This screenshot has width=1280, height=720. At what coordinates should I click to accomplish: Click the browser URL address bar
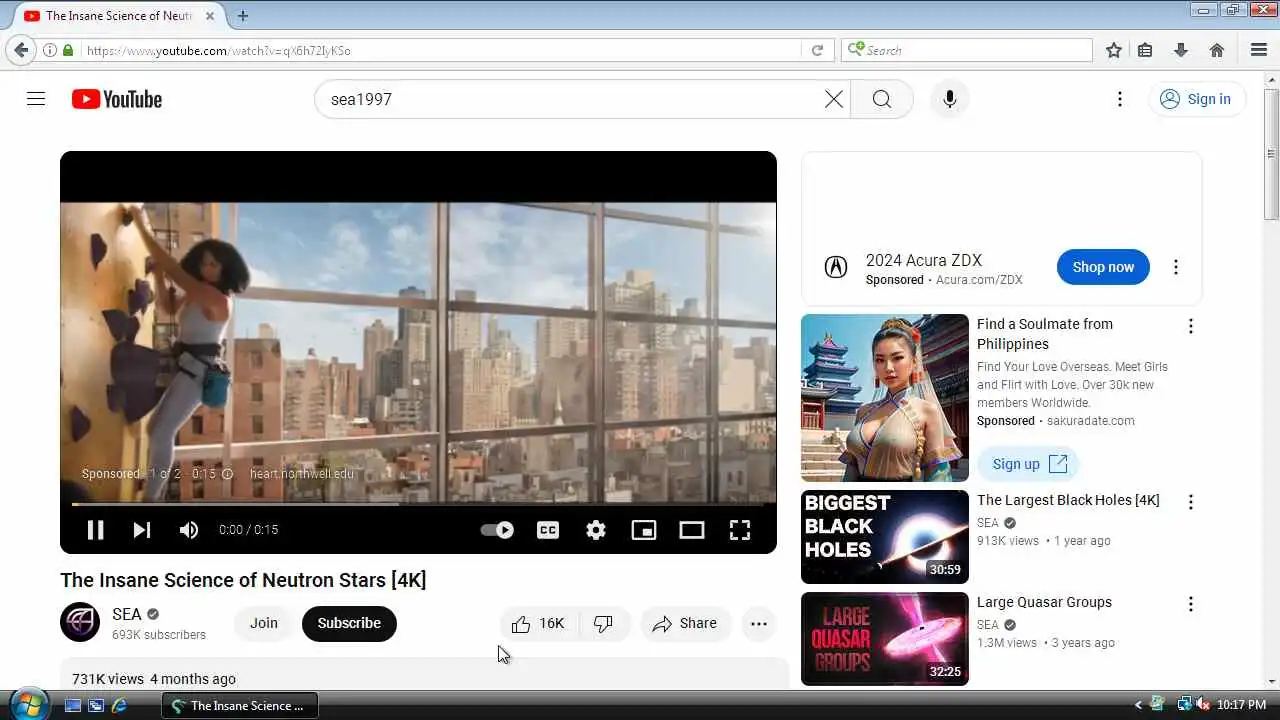pyautogui.click(x=440, y=50)
